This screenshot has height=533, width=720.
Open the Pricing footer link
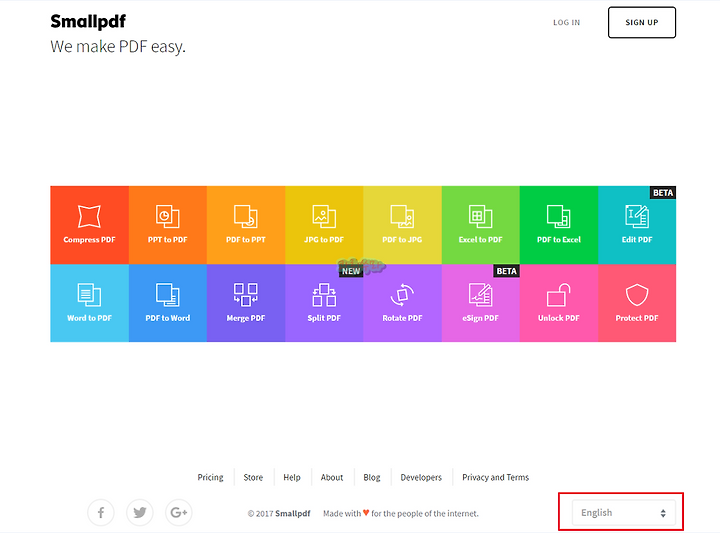click(210, 477)
